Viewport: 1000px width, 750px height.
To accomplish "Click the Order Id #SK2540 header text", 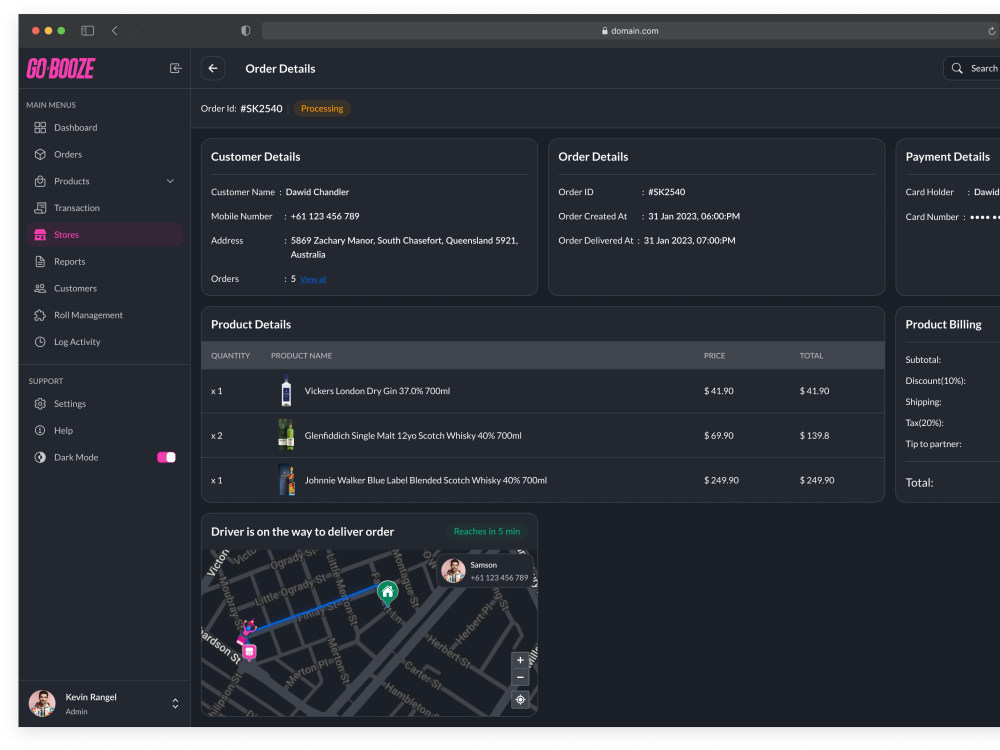I will (x=242, y=108).
